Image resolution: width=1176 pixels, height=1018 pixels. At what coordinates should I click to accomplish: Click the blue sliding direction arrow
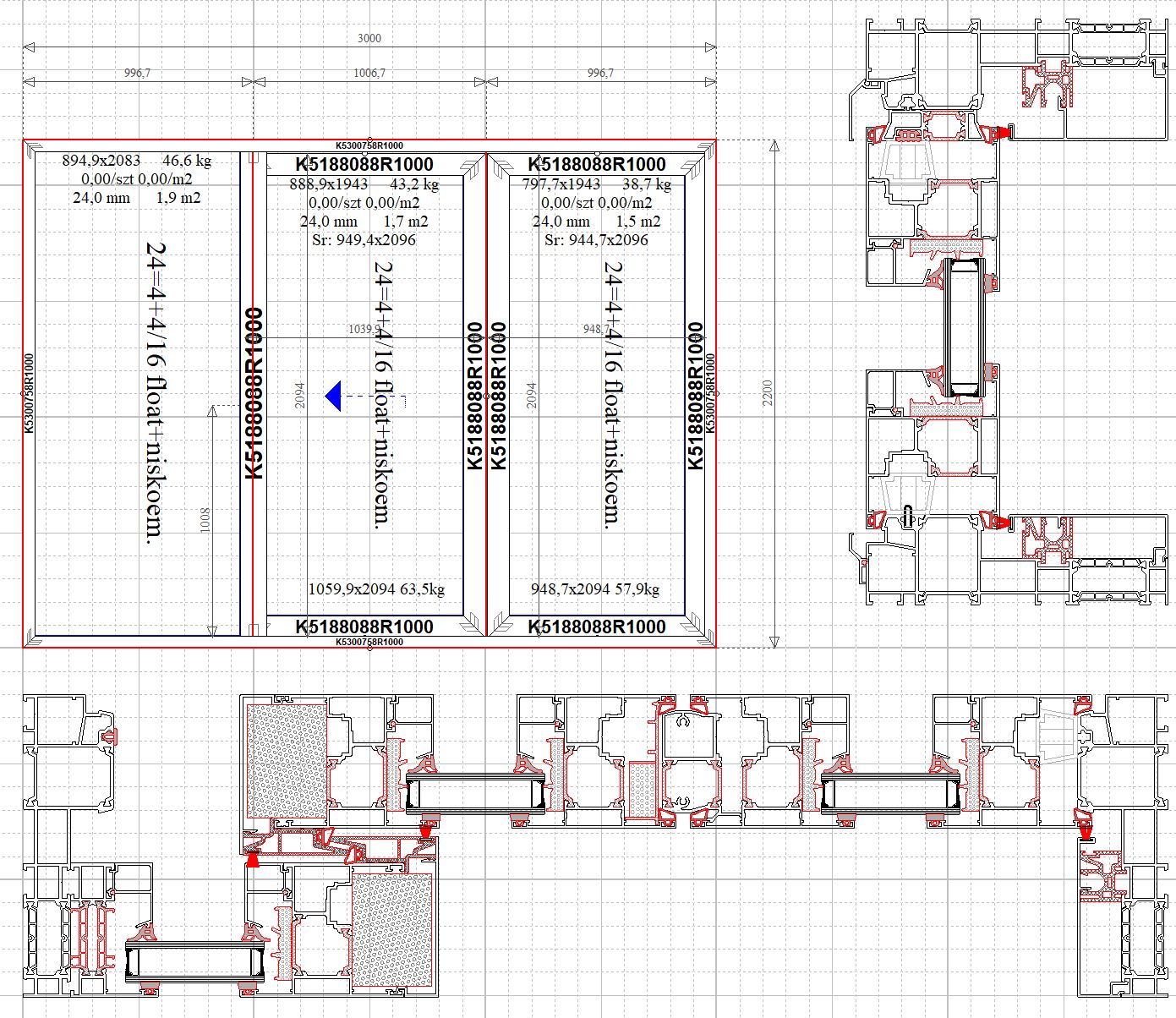[x=335, y=396]
